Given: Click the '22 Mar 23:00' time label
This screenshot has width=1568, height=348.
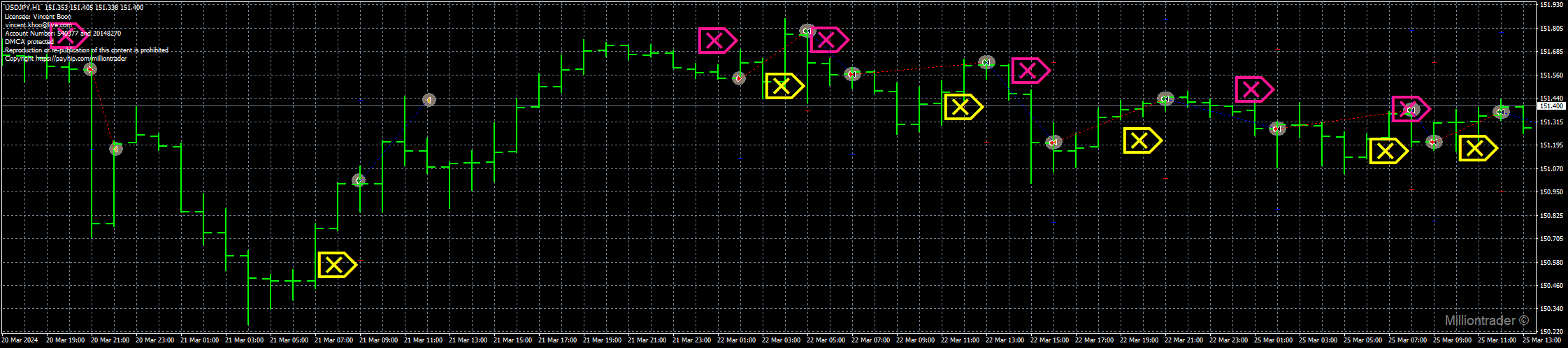Looking at the screenshot, I should click(1228, 340).
